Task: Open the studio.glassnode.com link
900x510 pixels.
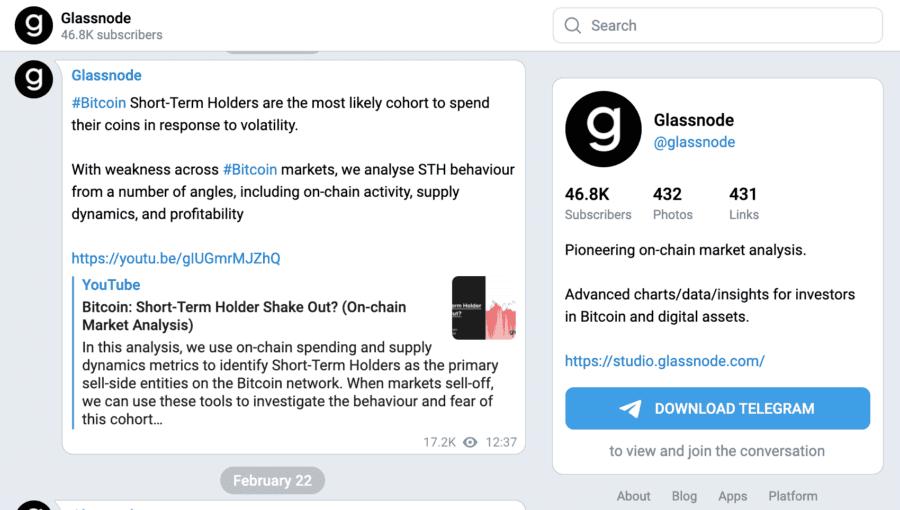Action: pos(664,361)
